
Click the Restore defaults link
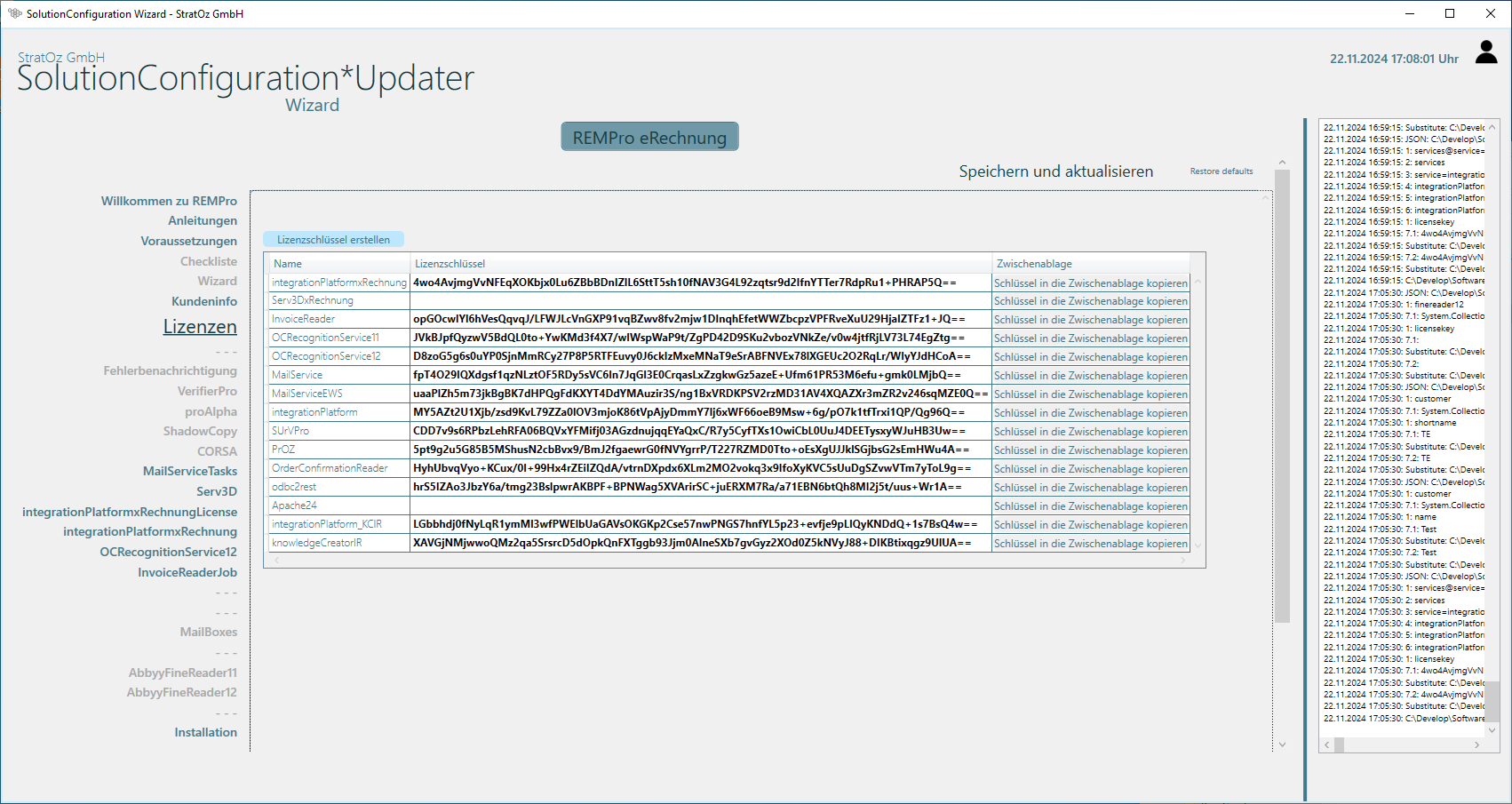click(1221, 171)
